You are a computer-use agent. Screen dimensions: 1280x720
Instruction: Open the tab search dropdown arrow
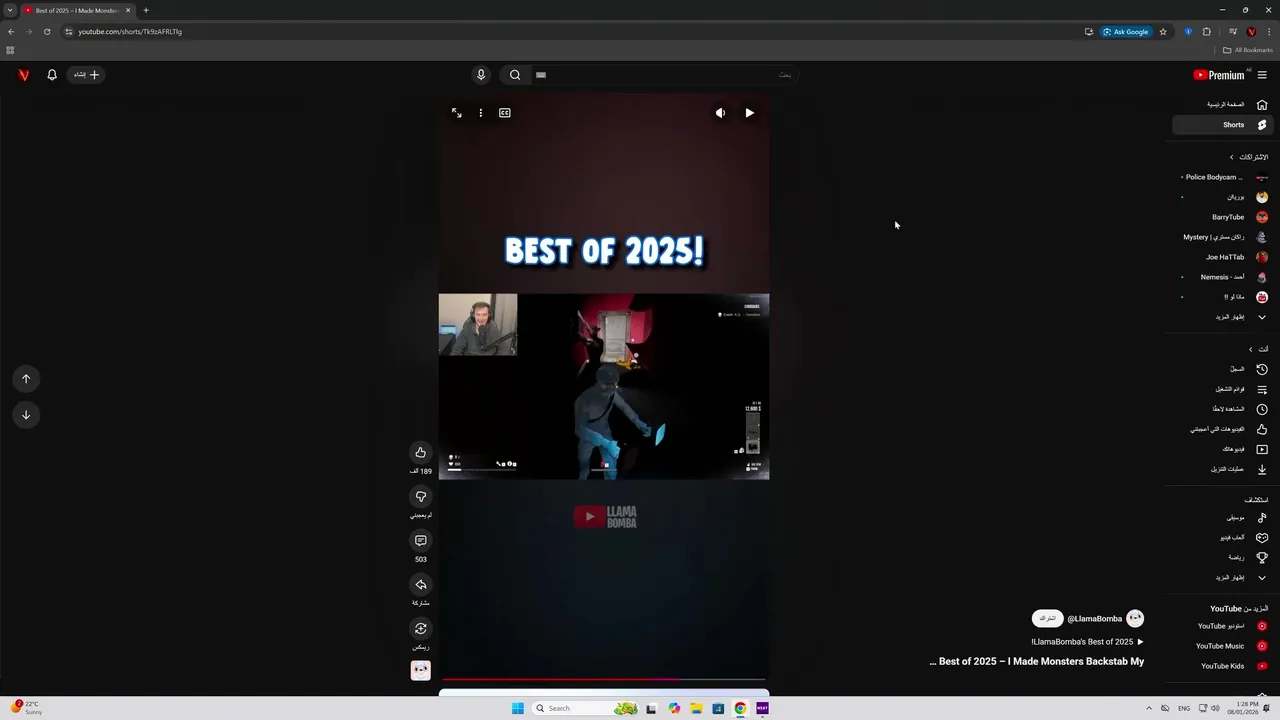[10, 10]
